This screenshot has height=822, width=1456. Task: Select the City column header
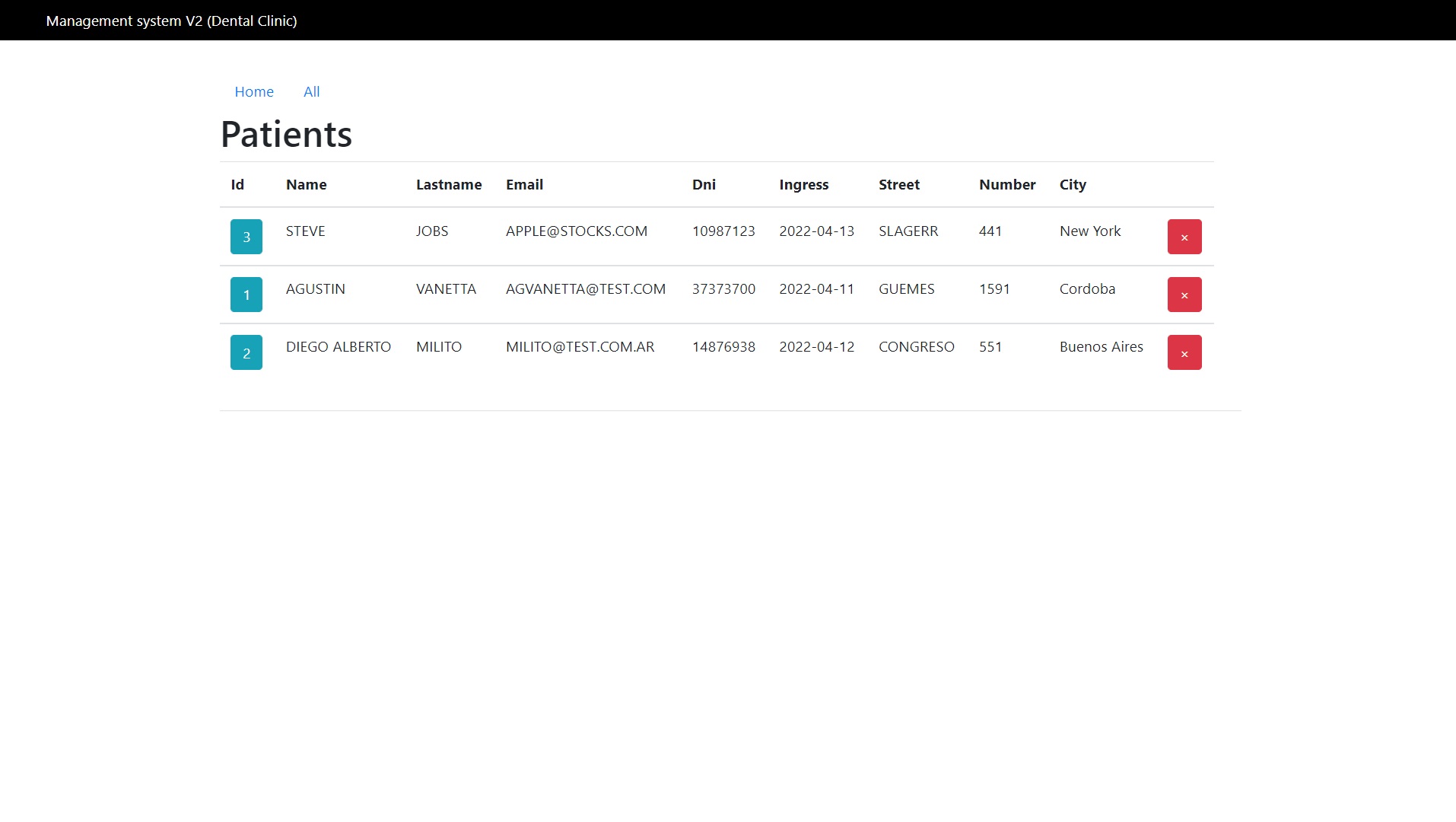click(x=1073, y=184)
